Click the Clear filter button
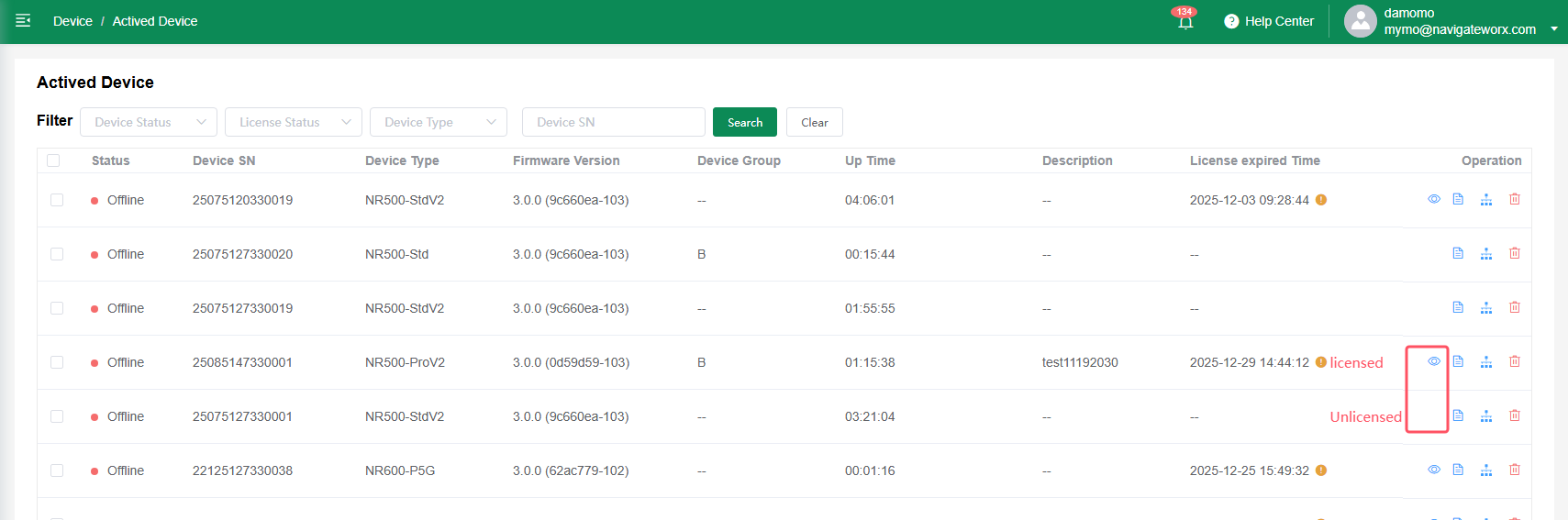This screenshot has height=520, width=1568. pos(814,122)
